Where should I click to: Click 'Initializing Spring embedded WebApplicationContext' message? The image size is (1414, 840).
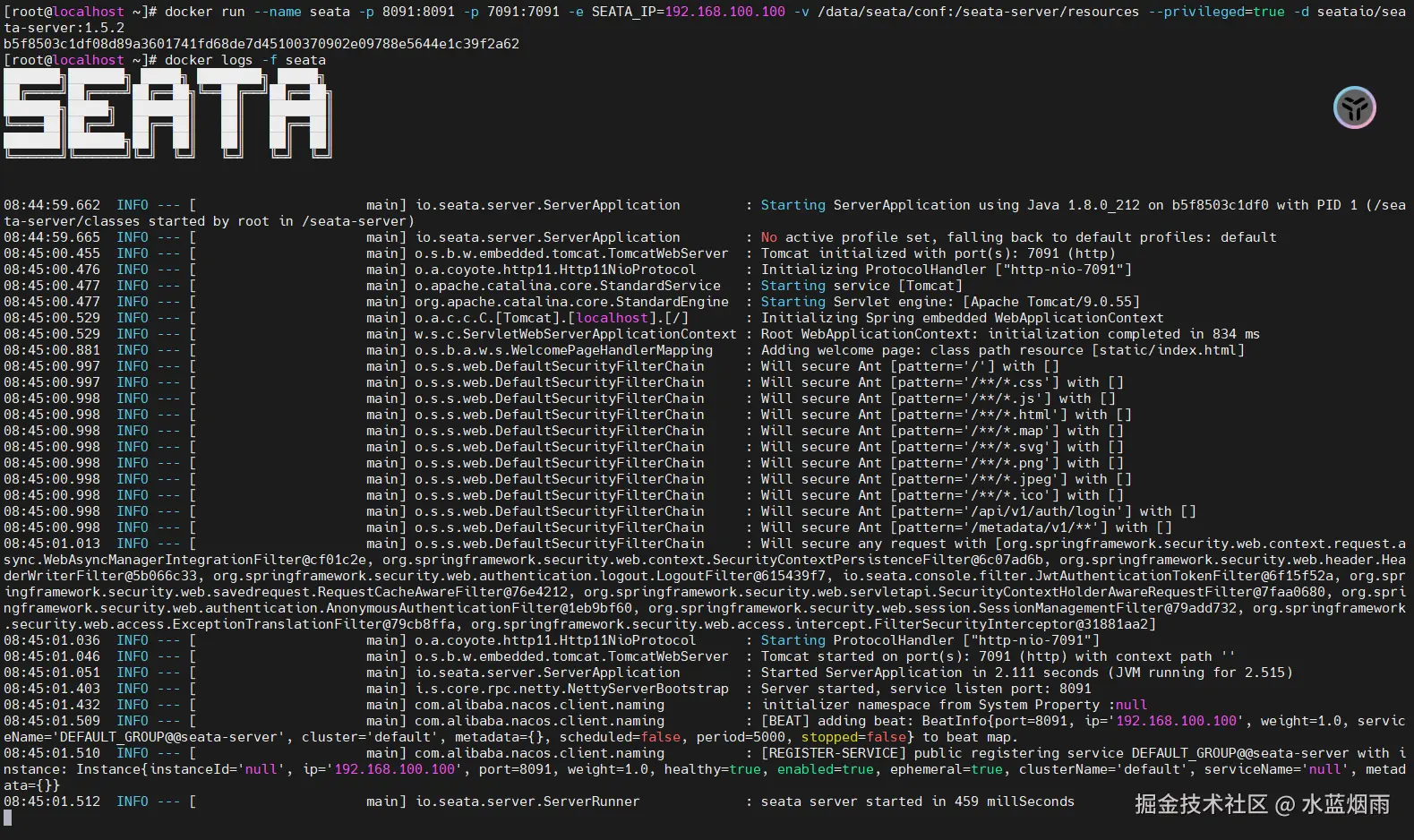(962, 318)
